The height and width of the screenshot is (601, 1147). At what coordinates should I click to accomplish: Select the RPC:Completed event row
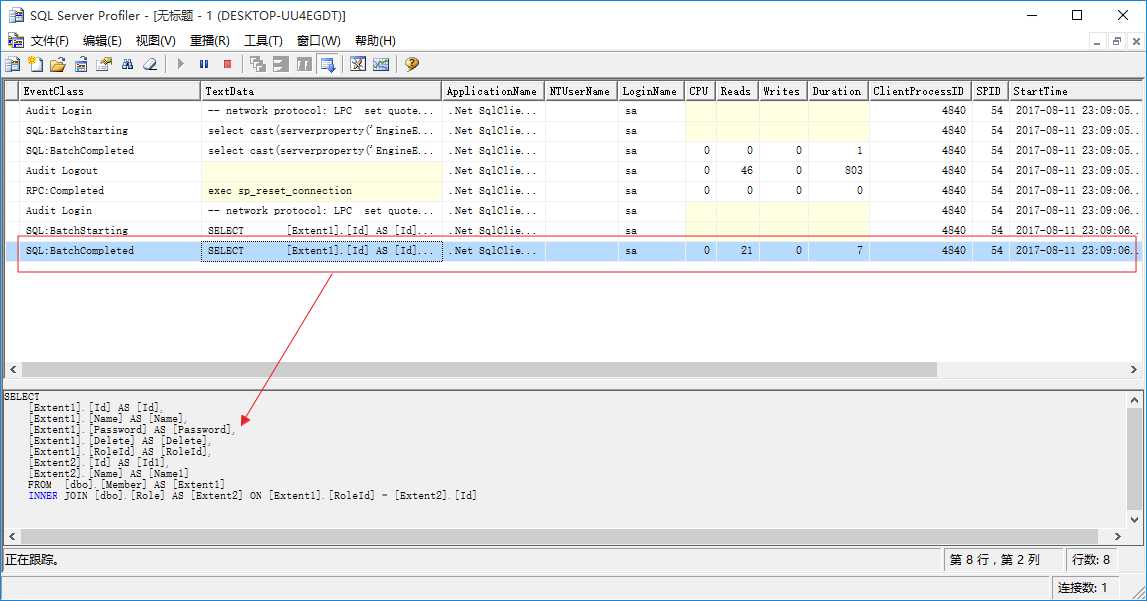click(574, 190)
